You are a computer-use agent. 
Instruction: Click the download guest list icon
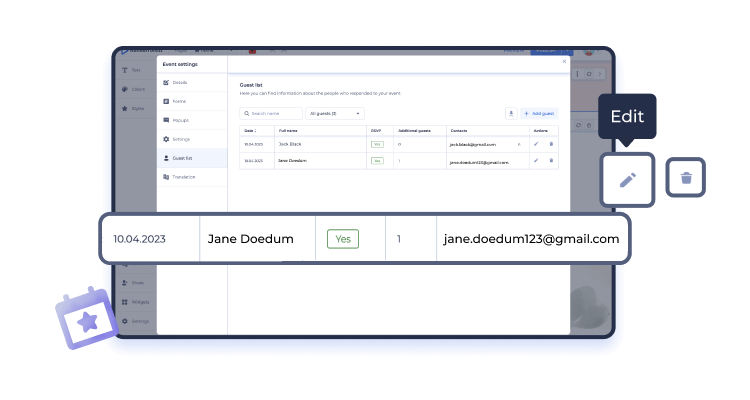pyautogui.click(x=511, y=114)
